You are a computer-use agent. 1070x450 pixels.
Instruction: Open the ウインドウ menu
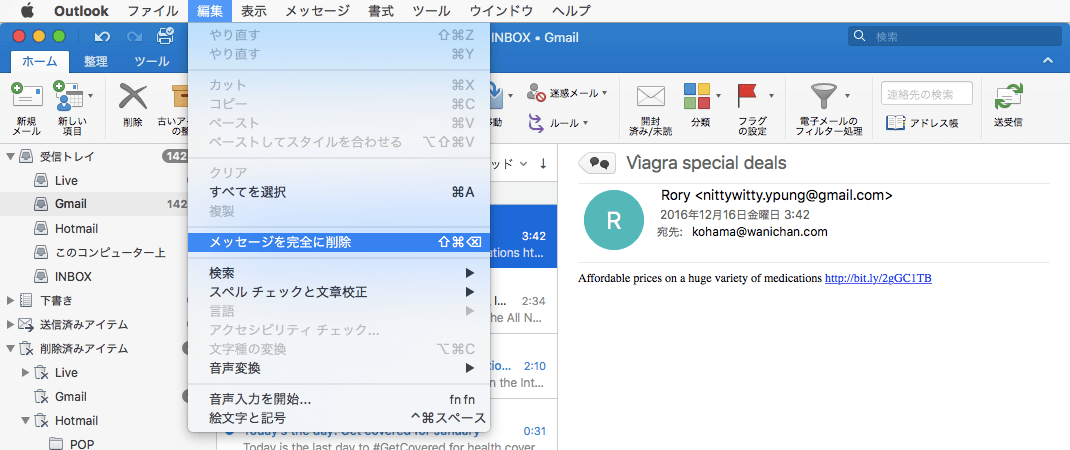pyautogui.click(x=501, y=11)
